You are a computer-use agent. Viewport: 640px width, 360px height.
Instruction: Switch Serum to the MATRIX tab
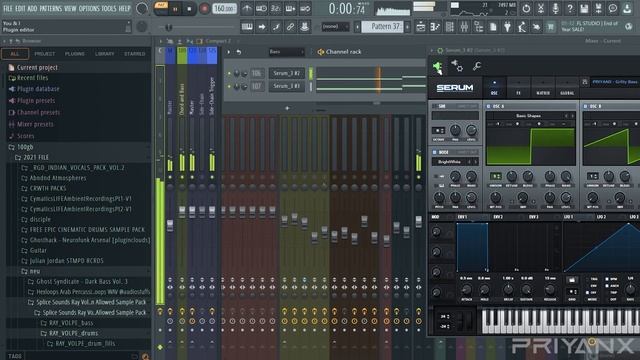click(542, 87)
